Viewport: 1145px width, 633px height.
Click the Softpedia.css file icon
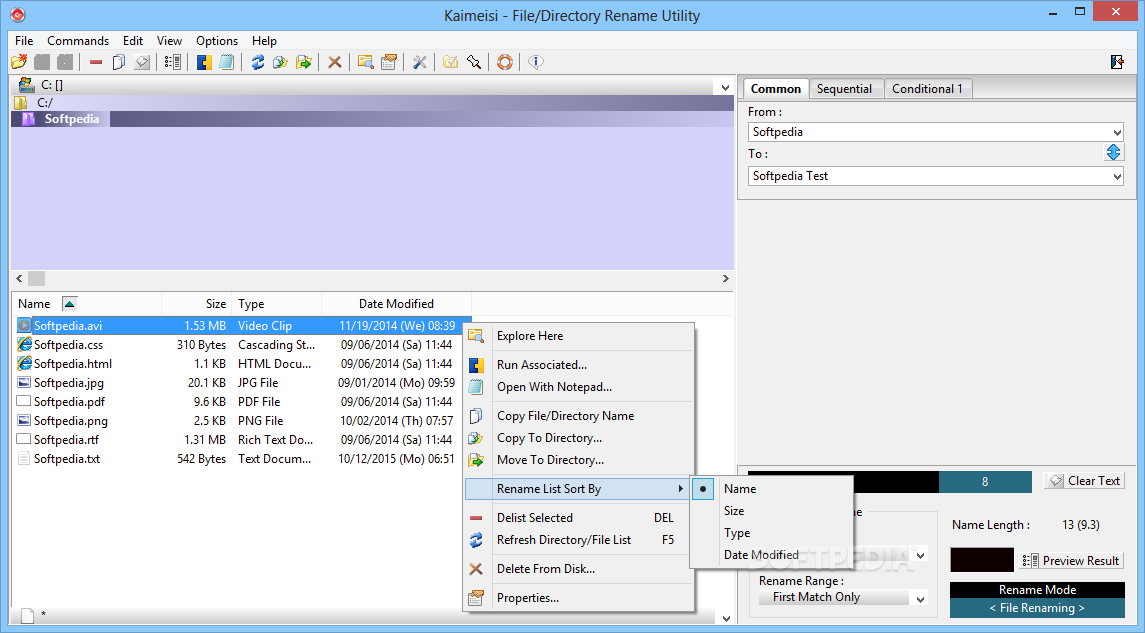(24, 344)
